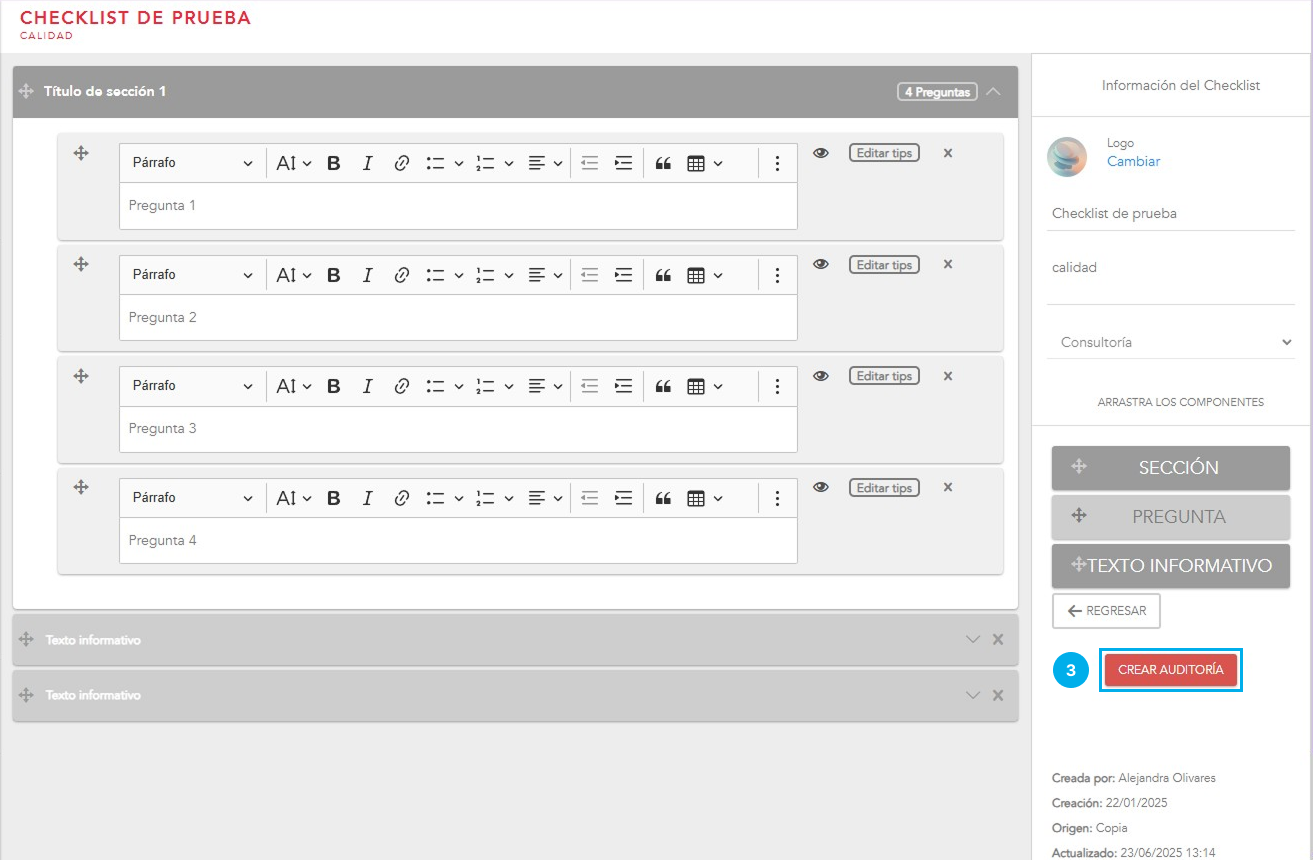Delete Pregunta 4 with the X icon
This screenshot has height=860, width=1313.
tap(948, 487)
